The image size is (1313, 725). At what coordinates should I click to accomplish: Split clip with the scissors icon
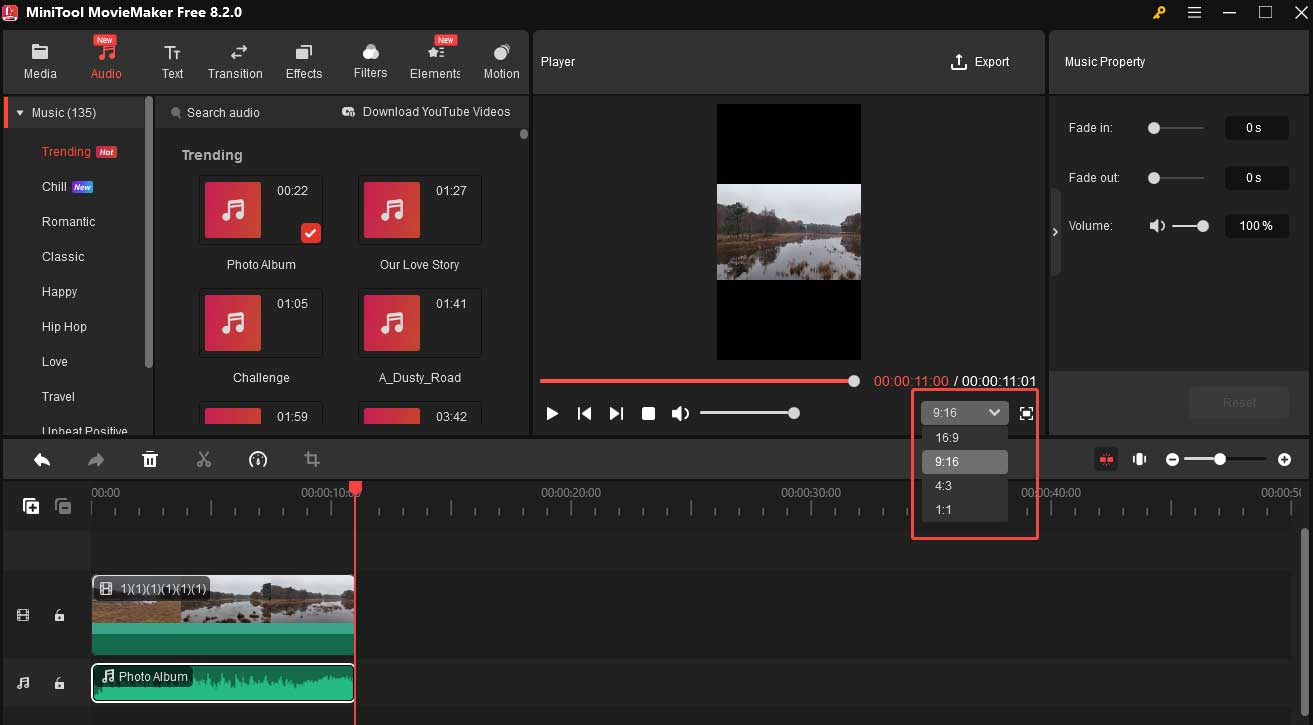(x=204, y=459)
